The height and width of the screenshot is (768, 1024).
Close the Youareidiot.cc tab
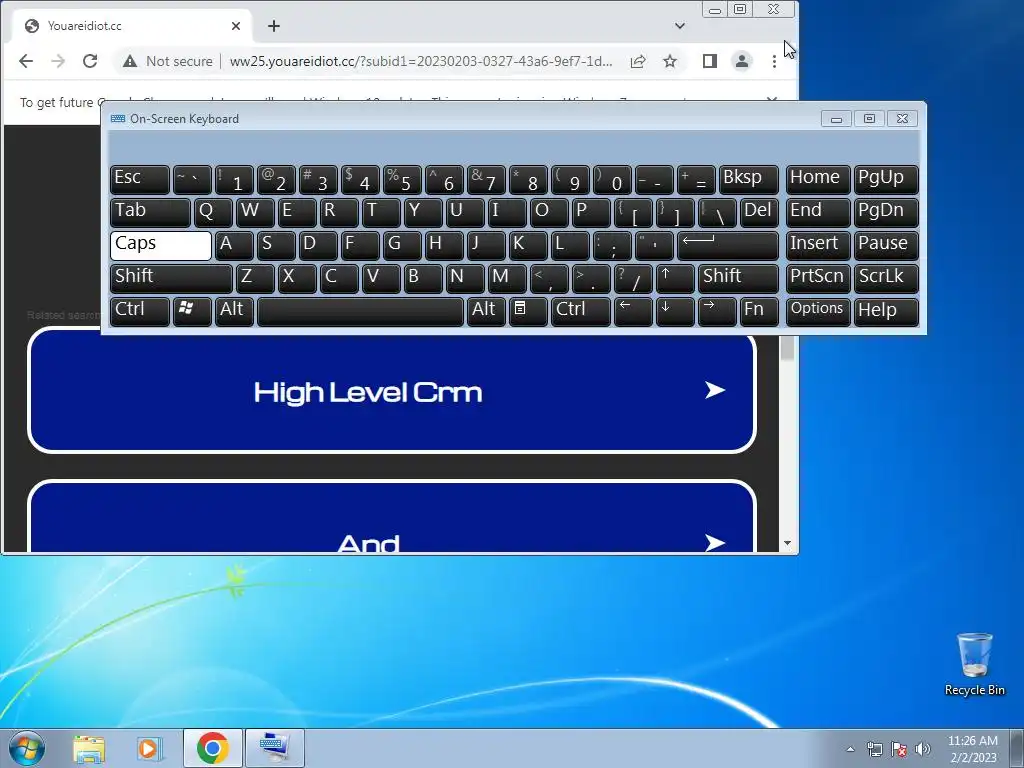[236, 26]
